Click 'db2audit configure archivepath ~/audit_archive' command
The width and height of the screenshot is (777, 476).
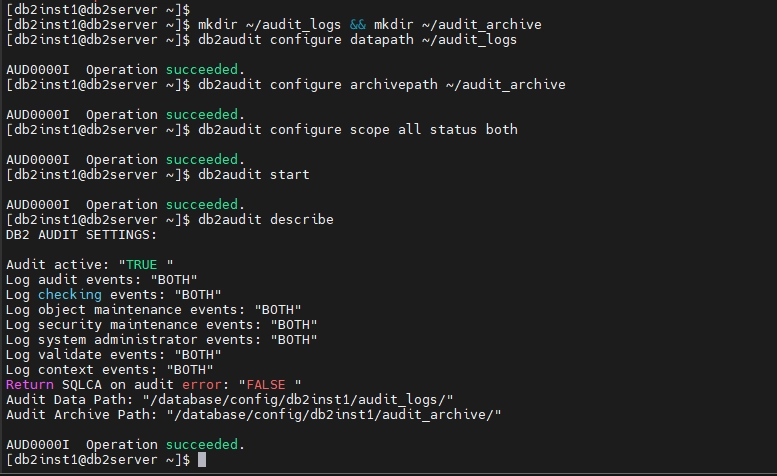point(382,85)
